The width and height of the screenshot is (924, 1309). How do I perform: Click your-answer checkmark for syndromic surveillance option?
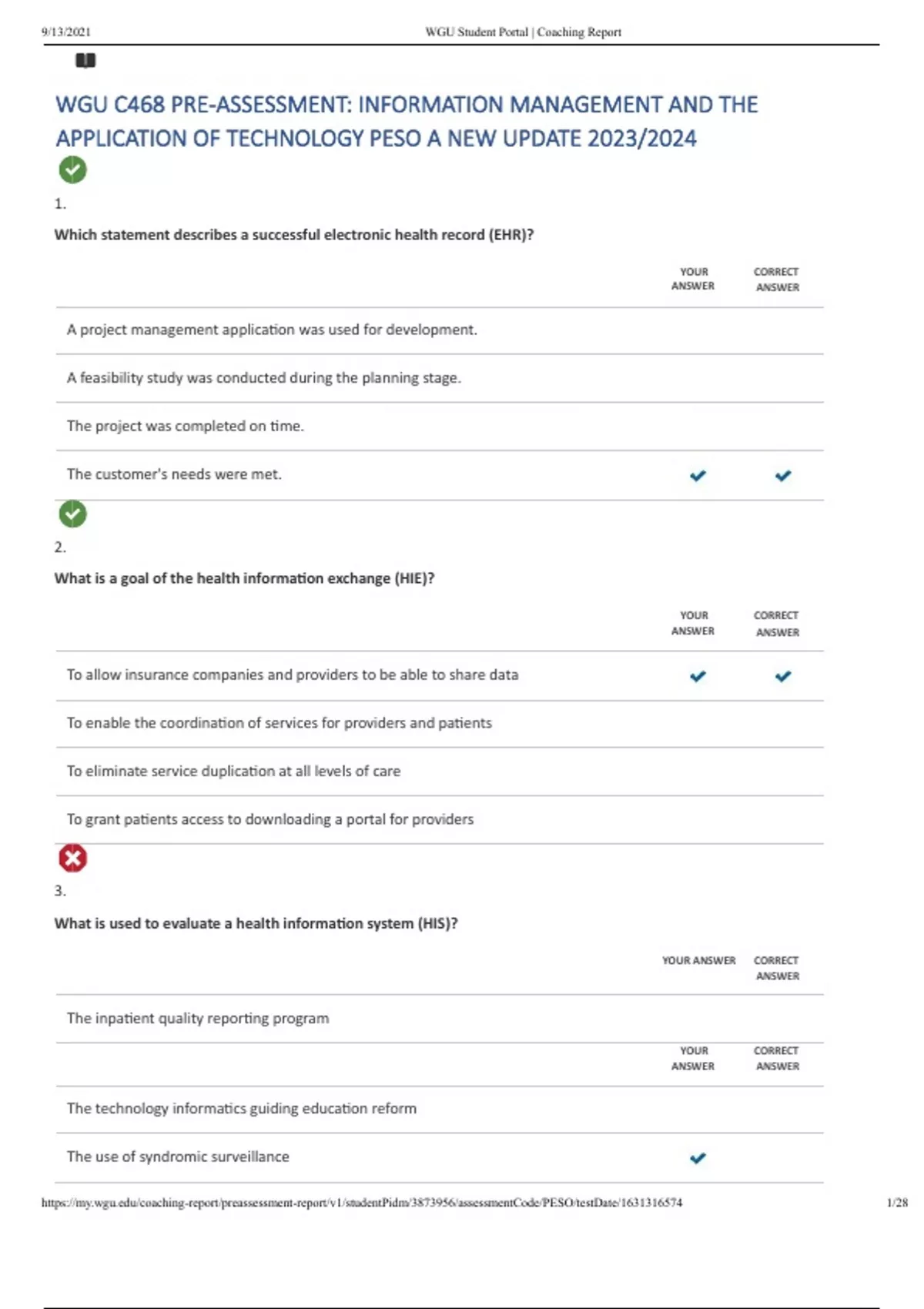[x=698, y=1158]
